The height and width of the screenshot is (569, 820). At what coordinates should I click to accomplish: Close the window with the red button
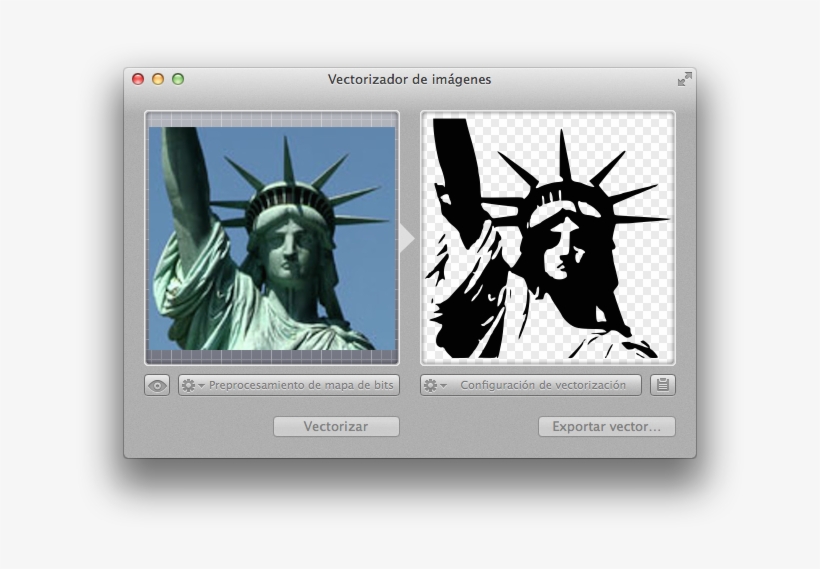138,79
